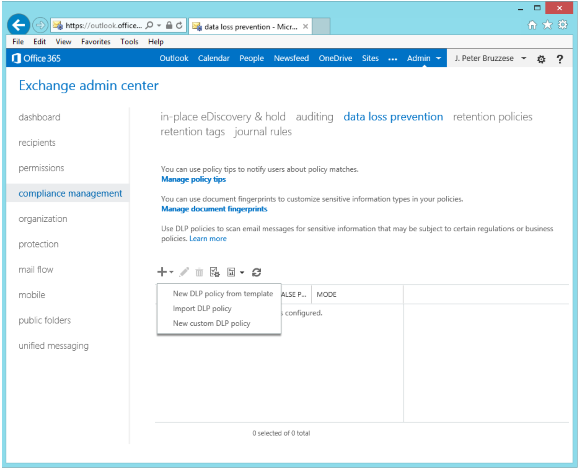
Task: Click the browser forward arrow button
Action: (x=40, y=25)
